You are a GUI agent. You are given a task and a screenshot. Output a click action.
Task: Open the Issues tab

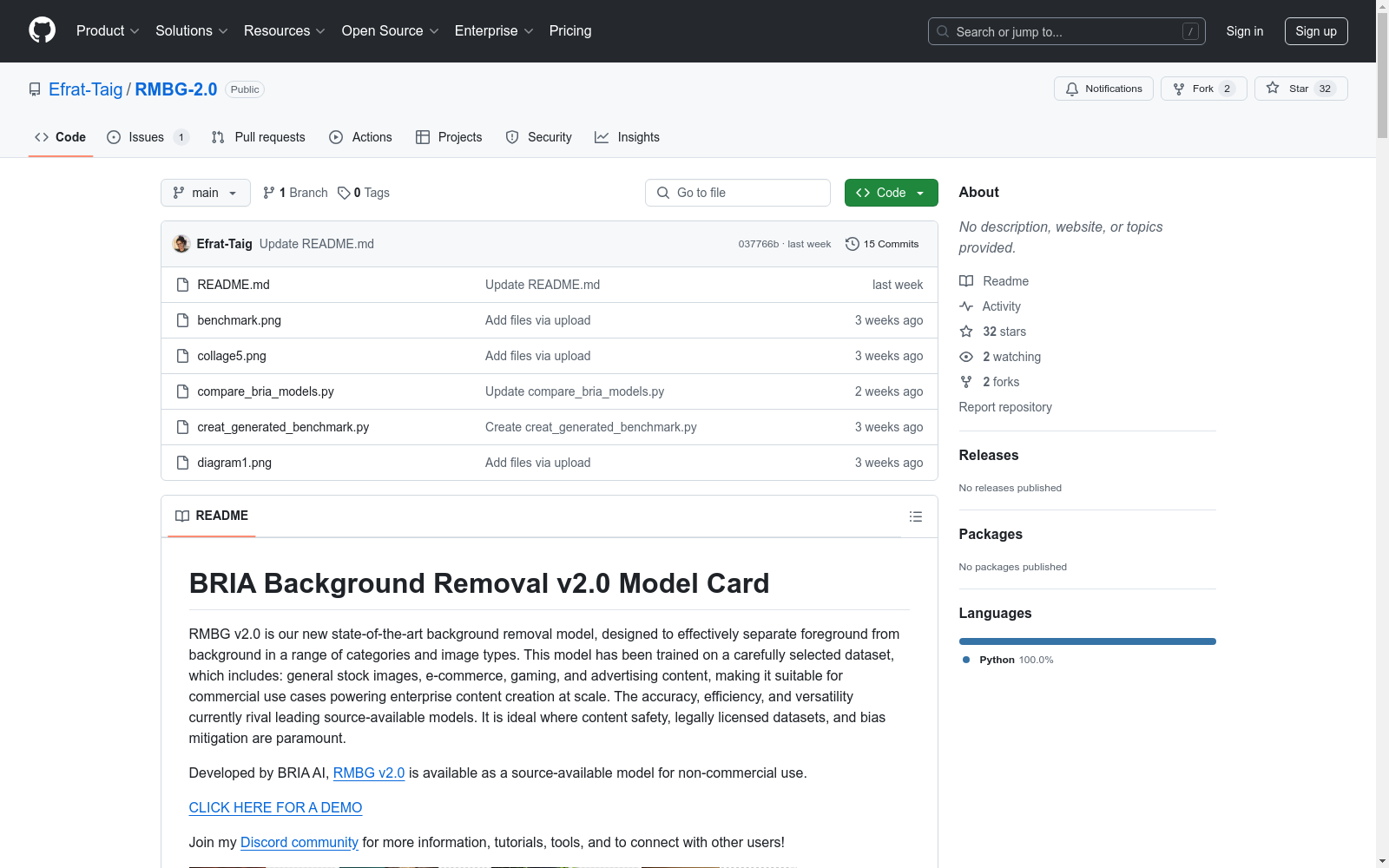(x=148, y=137)
